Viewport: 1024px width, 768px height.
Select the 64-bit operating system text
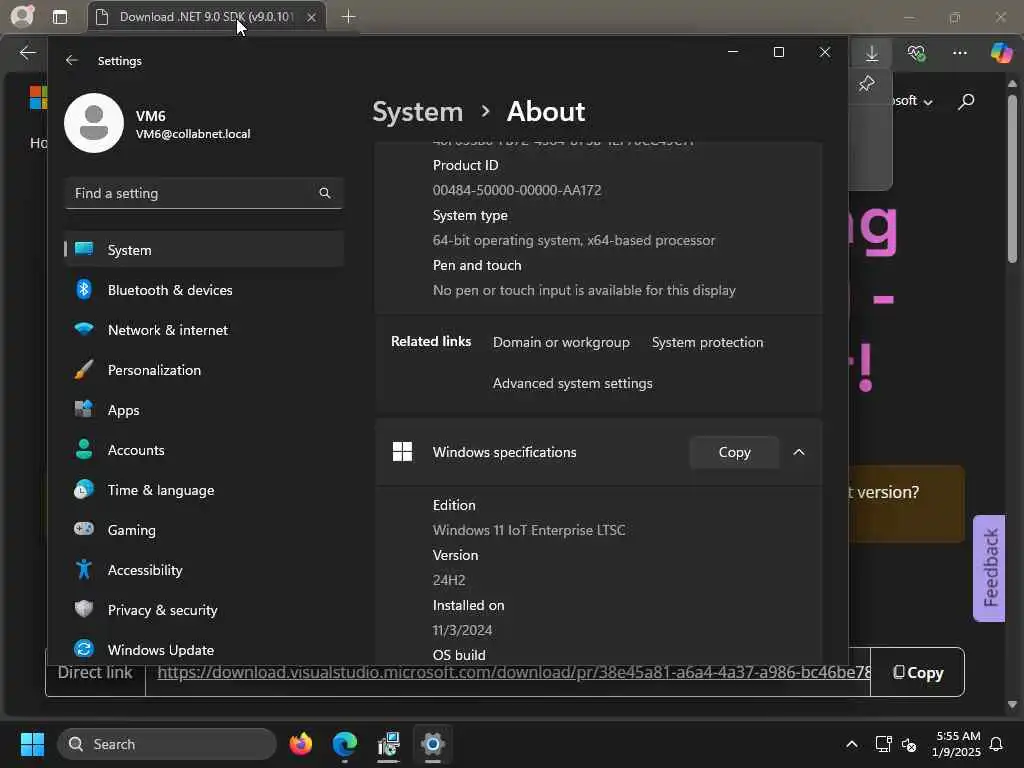573,240
